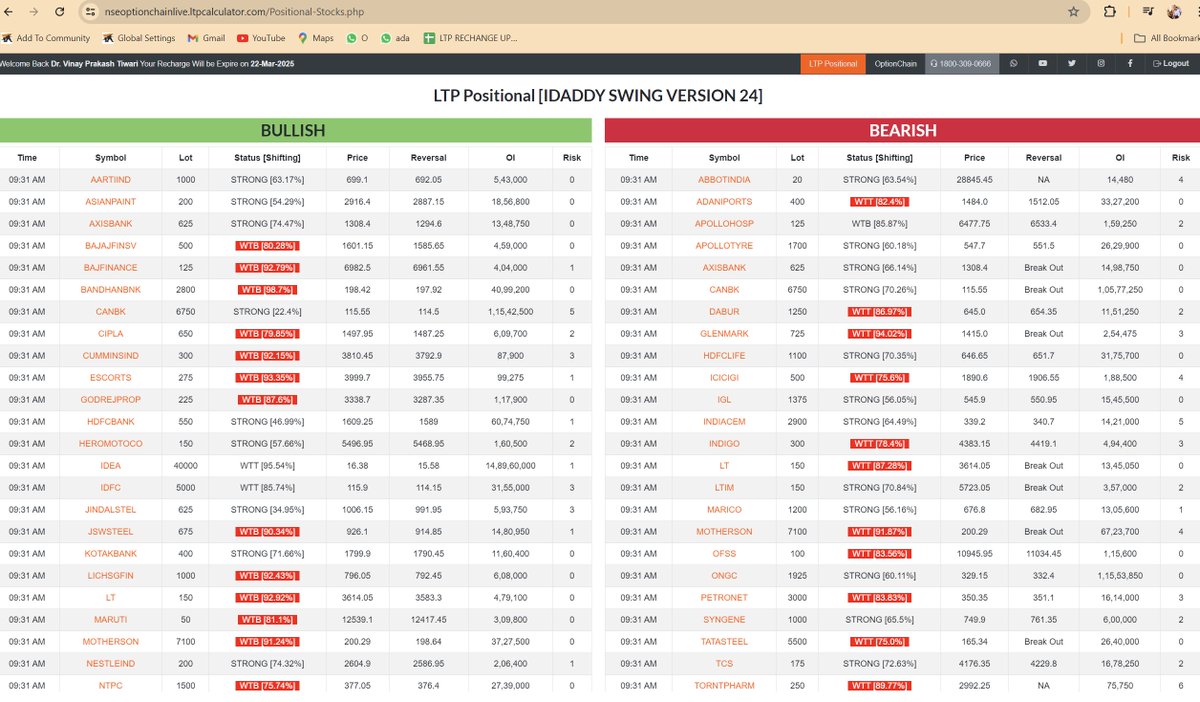This screenshot has width=1200, height=702.
Task: Call support number 1800-309-0666 button
Action: coord(961,64)
